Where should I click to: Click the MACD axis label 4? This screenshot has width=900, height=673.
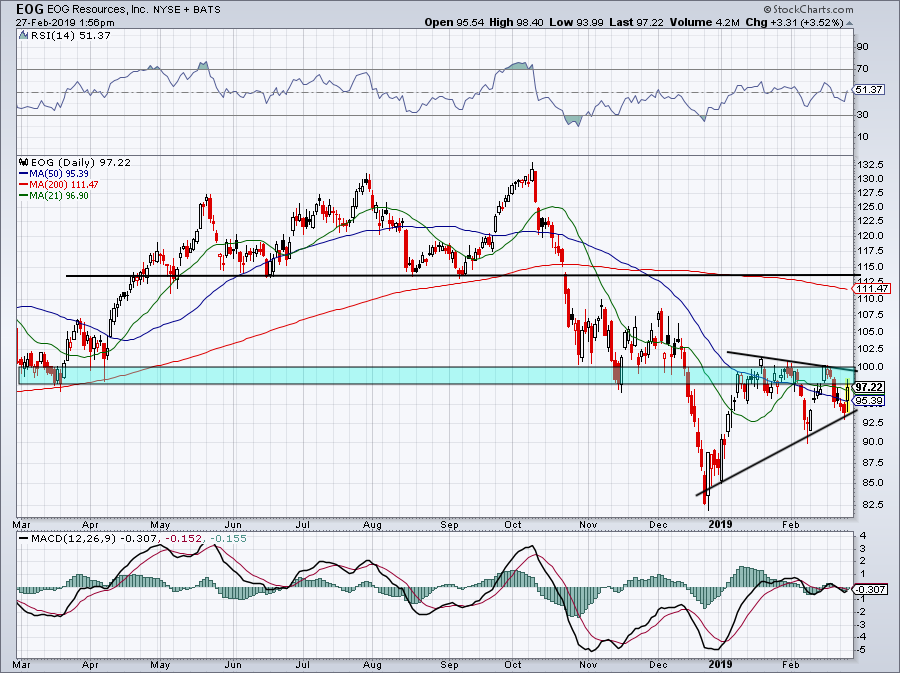tap(863, 536)
